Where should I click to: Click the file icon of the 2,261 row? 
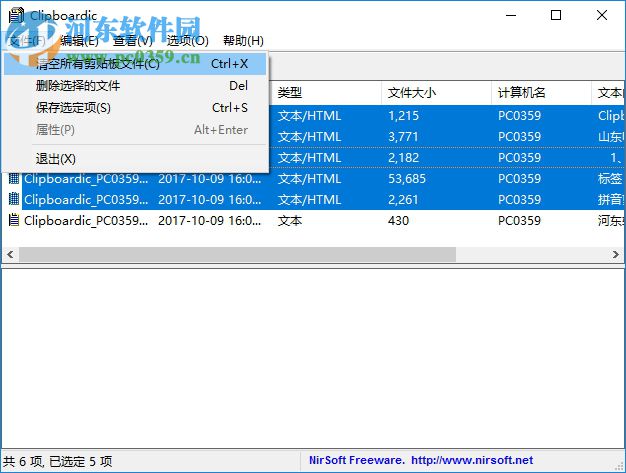[14, 199]
